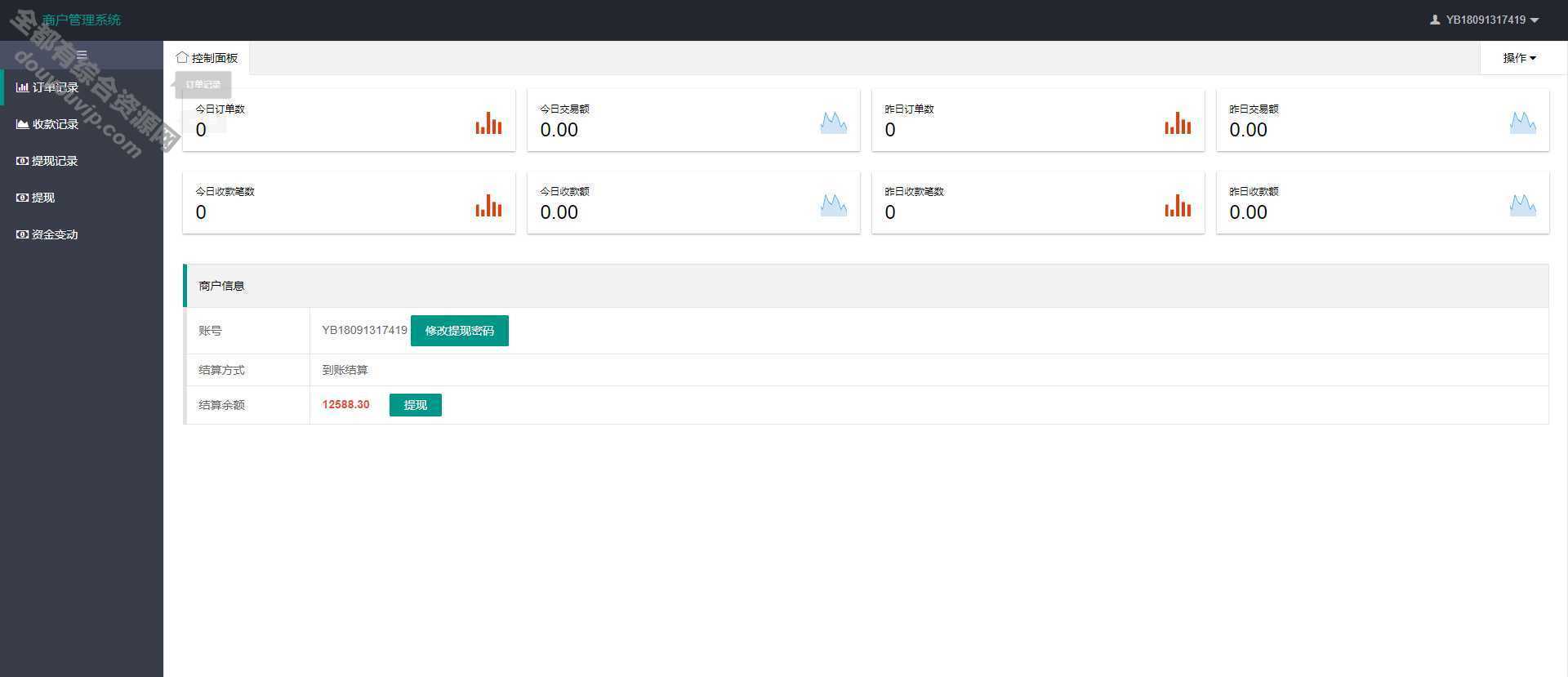Viewport: 1568px width, 677px height.
Task: Click the 今日收款笔数 bar chart icon
Action: pos(488,206)
